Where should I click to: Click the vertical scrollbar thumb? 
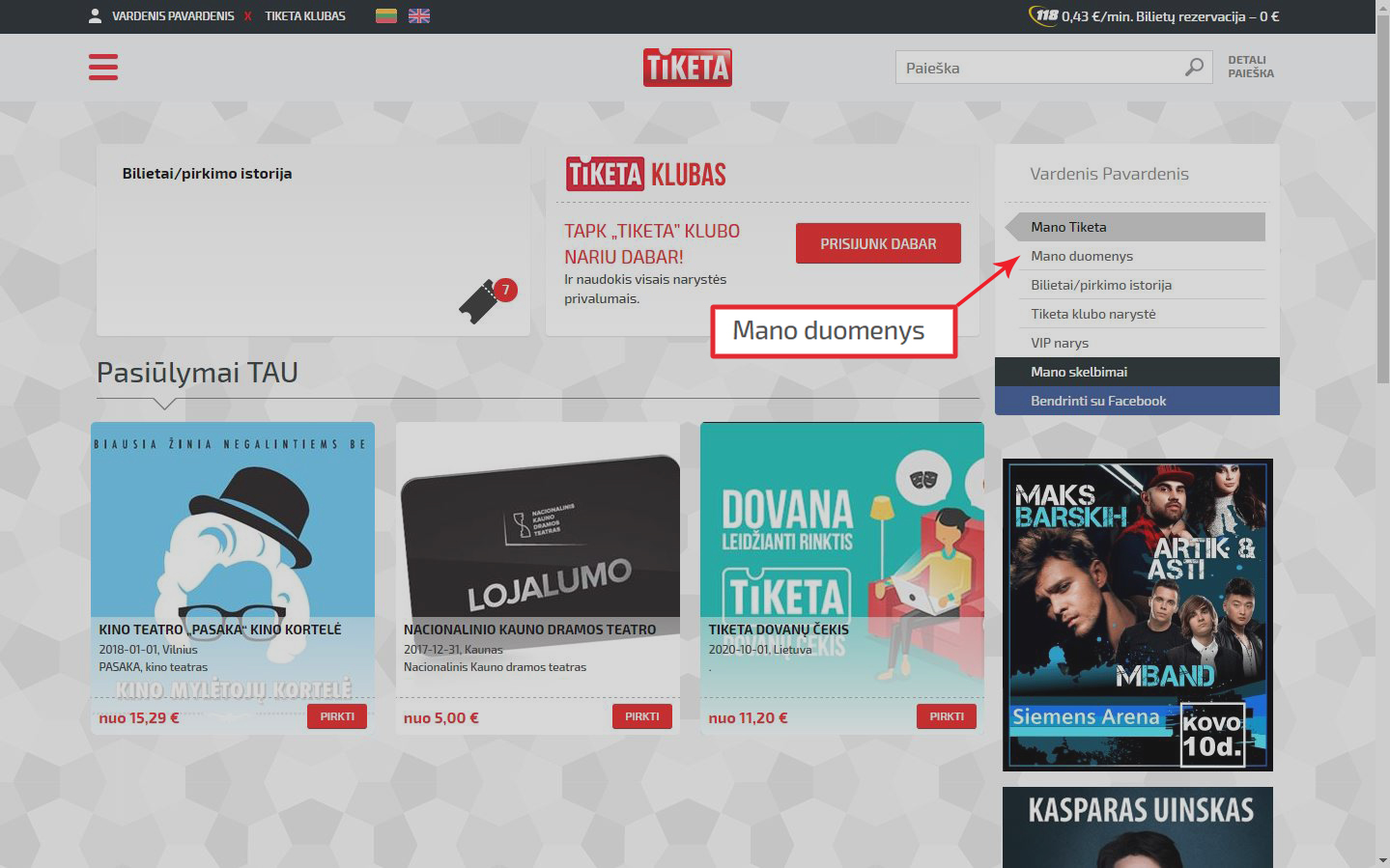click(x=1382, y=200)
